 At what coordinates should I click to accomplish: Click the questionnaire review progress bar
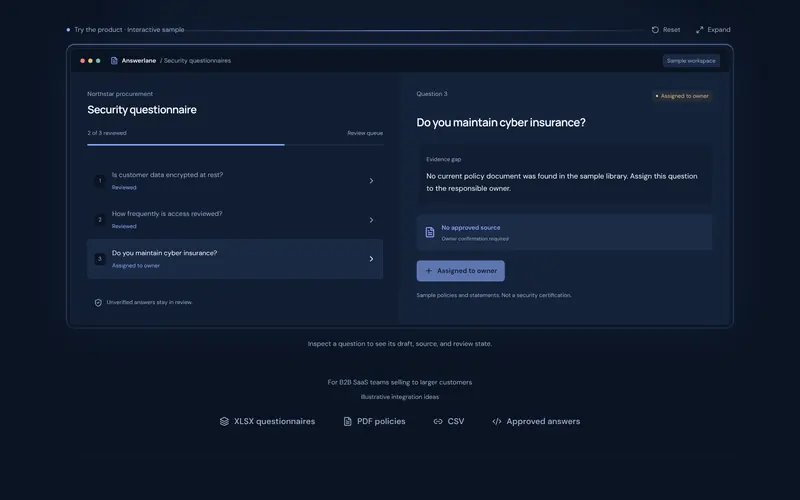click(235, 145)
